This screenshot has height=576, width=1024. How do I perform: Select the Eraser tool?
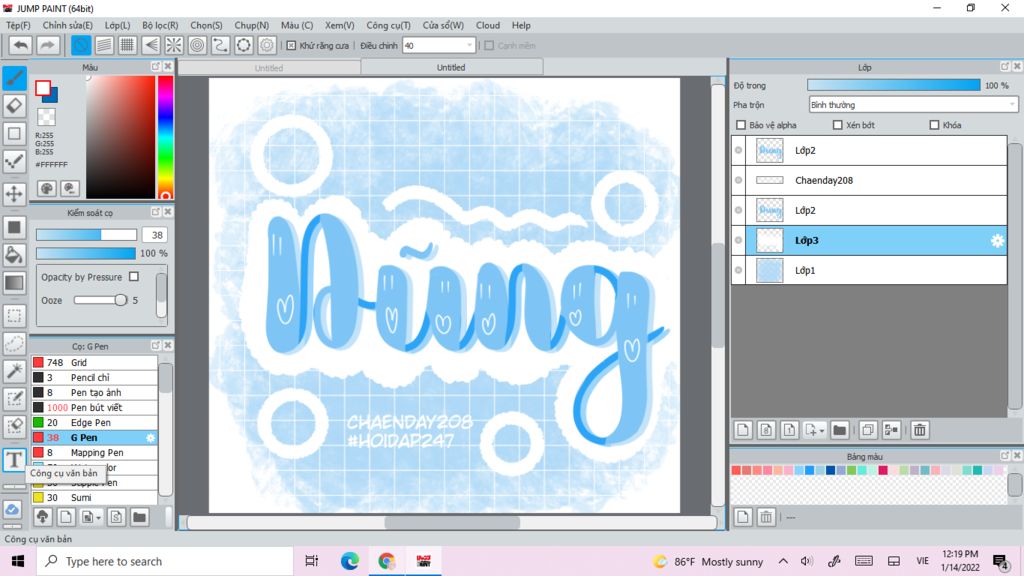click(x=14, y=106)
